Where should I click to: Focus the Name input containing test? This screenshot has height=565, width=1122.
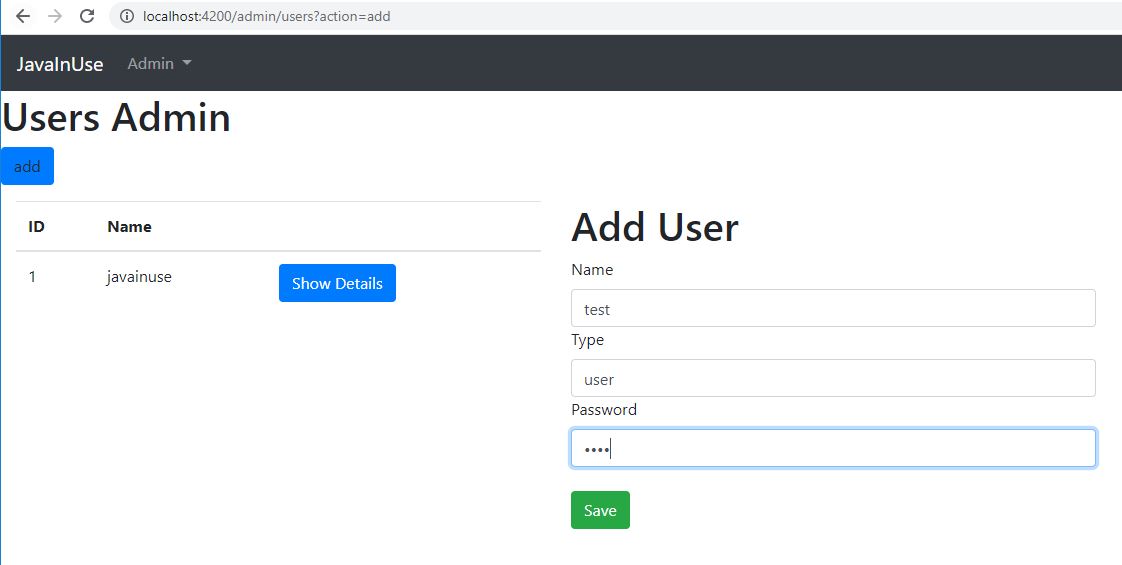pyautogui.click(x=833, y=308)
